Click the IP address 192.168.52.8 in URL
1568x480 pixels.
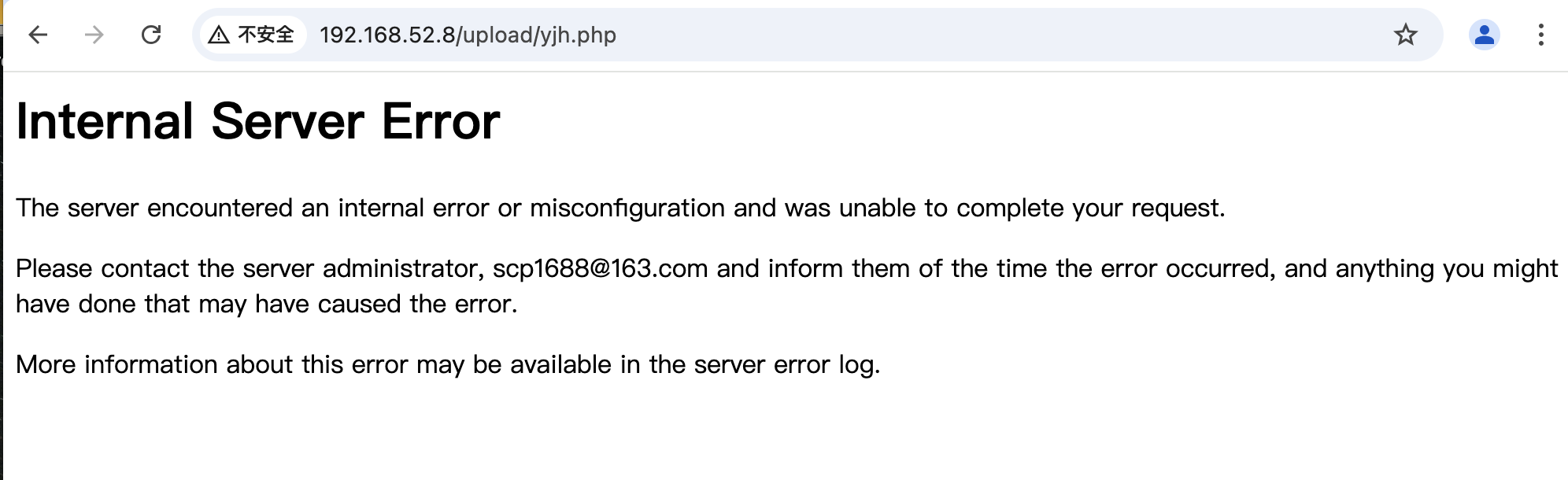pyautogui.click(x=386, y=35)
